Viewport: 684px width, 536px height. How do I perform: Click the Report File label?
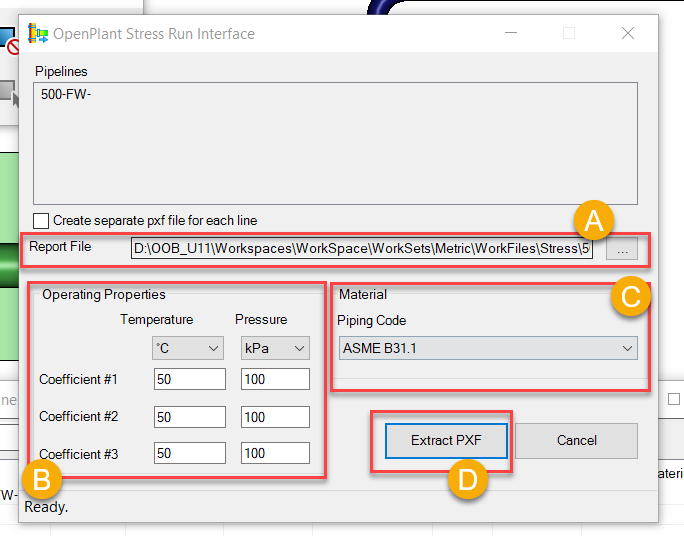60,247
